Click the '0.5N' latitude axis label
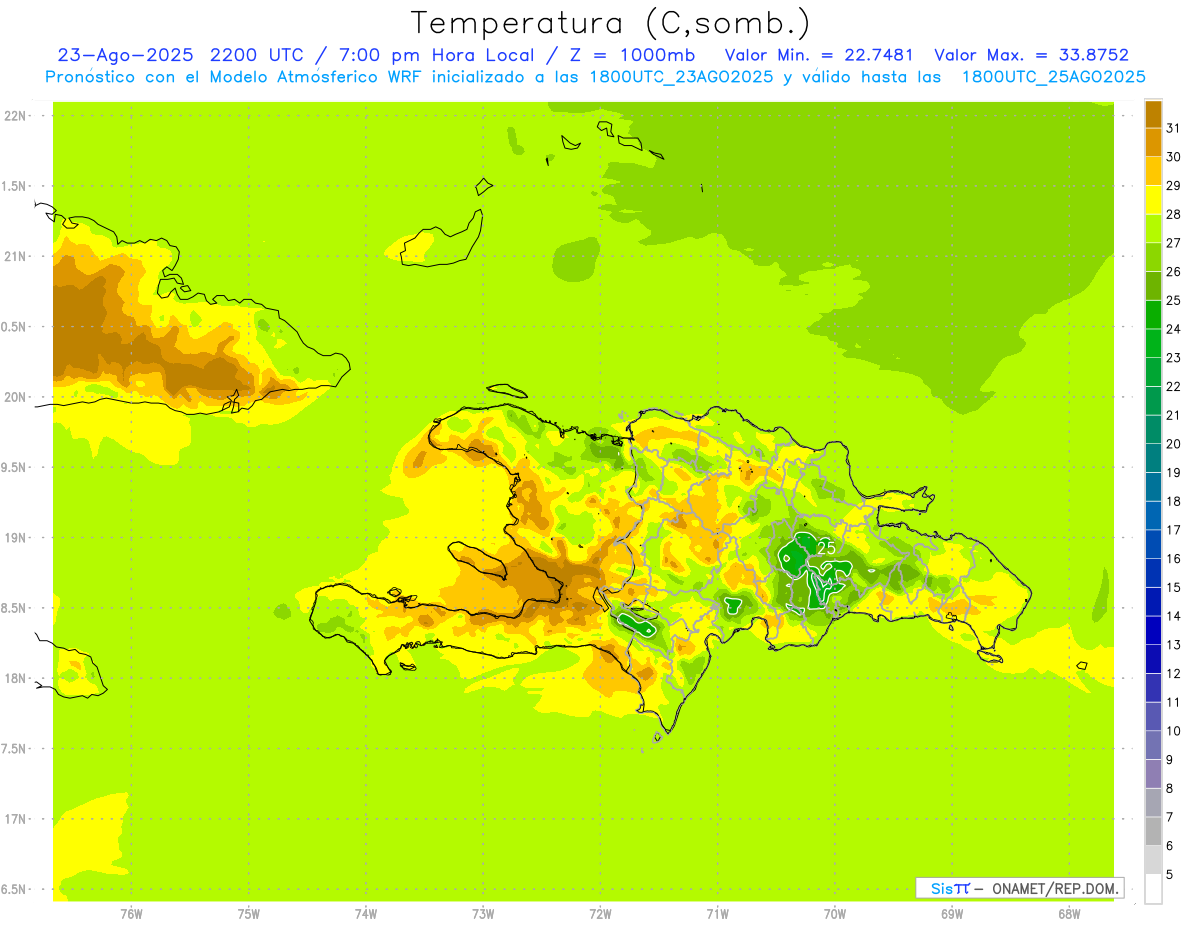 point(15,327)
